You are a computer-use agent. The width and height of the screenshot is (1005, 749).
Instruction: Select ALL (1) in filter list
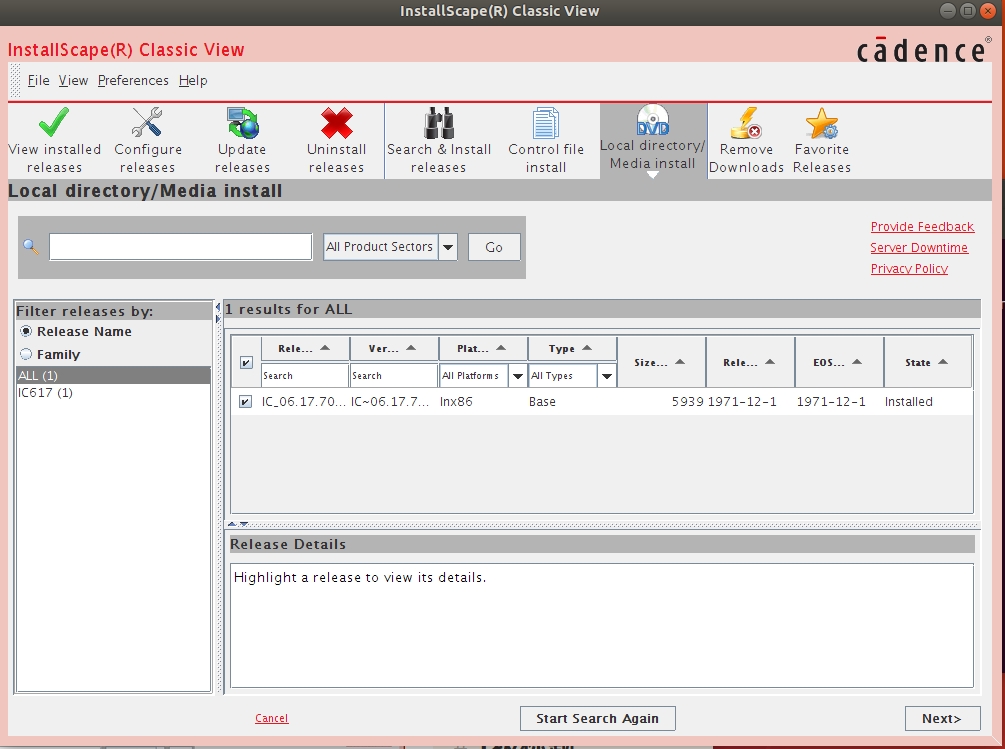click(x=113, y=375)
